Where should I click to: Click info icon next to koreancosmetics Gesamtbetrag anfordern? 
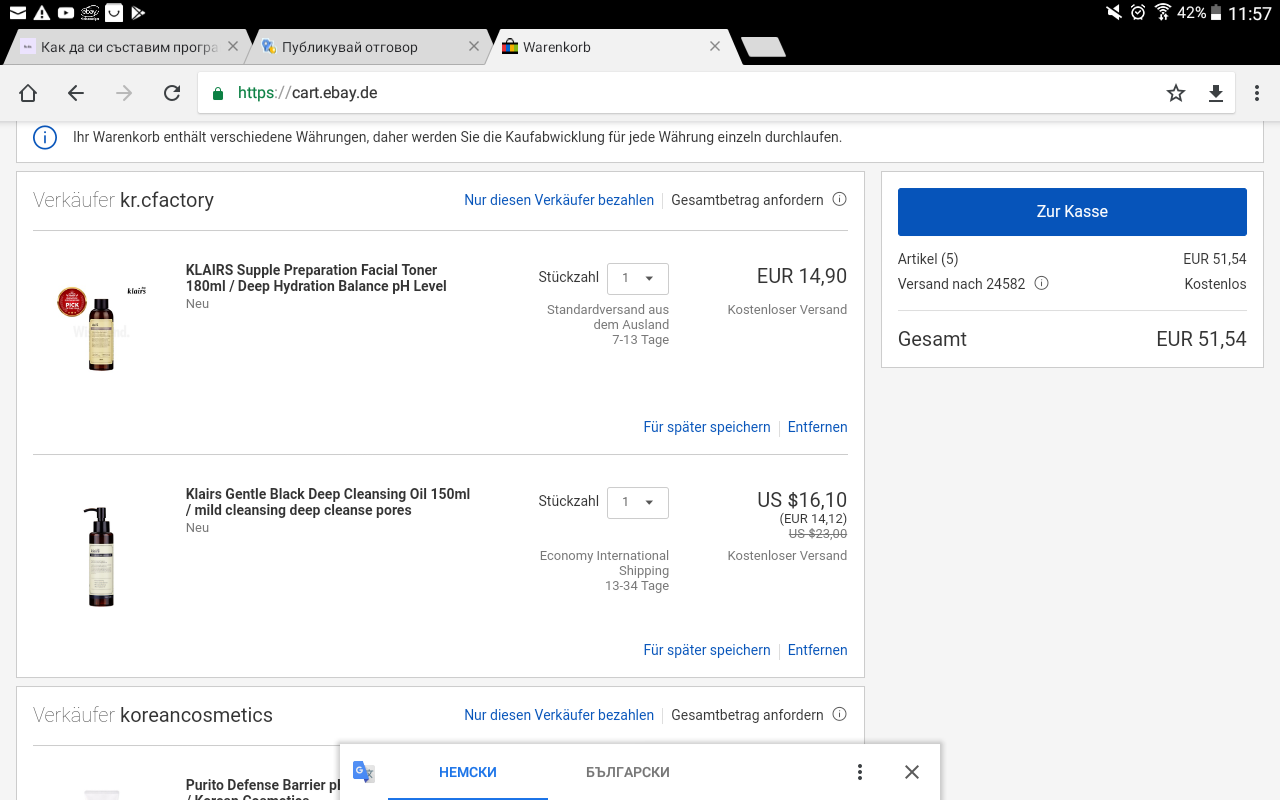click(x=840, y=714)
